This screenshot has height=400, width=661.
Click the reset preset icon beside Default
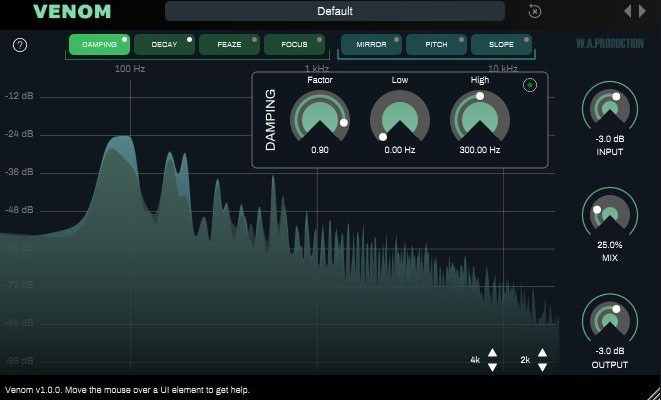coord(535,11)
